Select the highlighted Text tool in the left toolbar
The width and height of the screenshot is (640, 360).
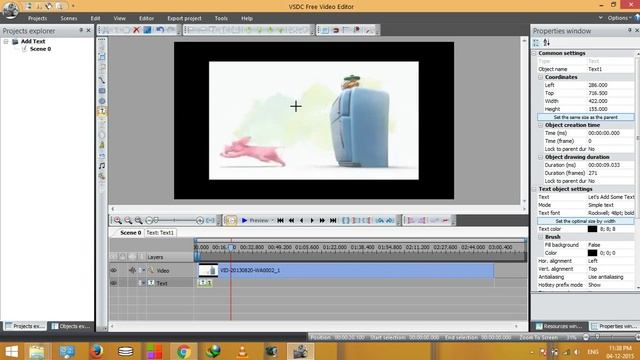coord(102,111)
